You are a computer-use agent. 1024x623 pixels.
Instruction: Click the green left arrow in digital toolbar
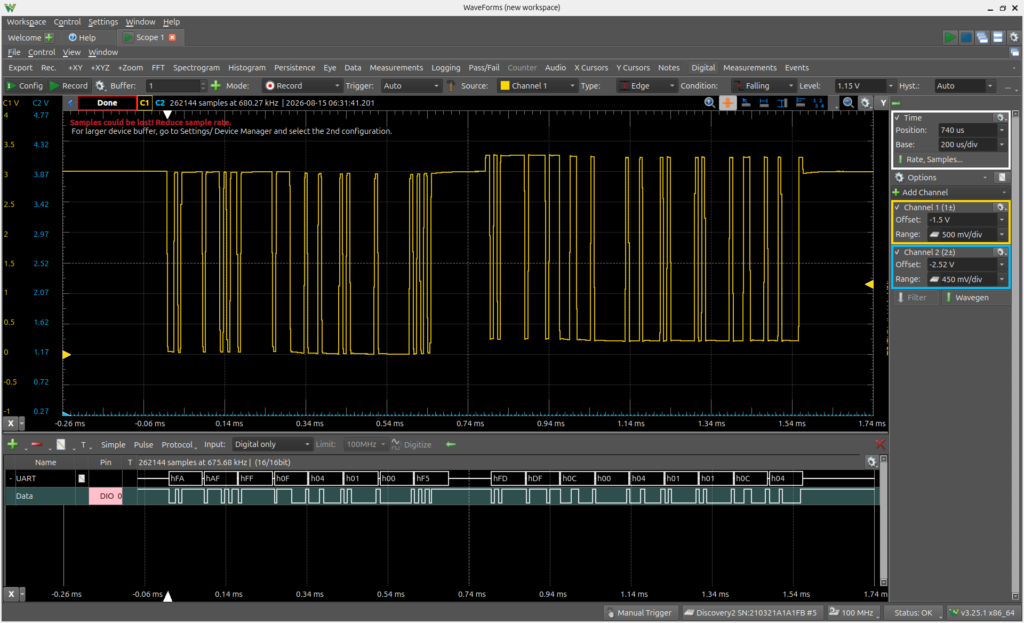(x=451, y=444)
